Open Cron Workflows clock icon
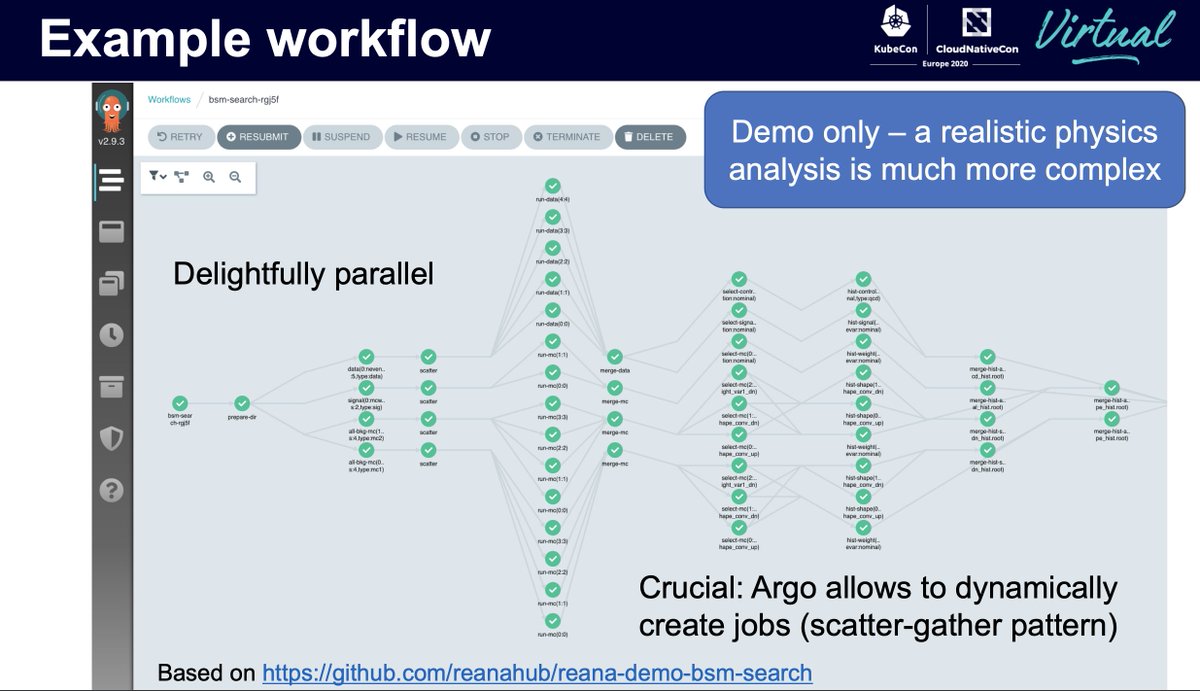 tap(111, 336)
